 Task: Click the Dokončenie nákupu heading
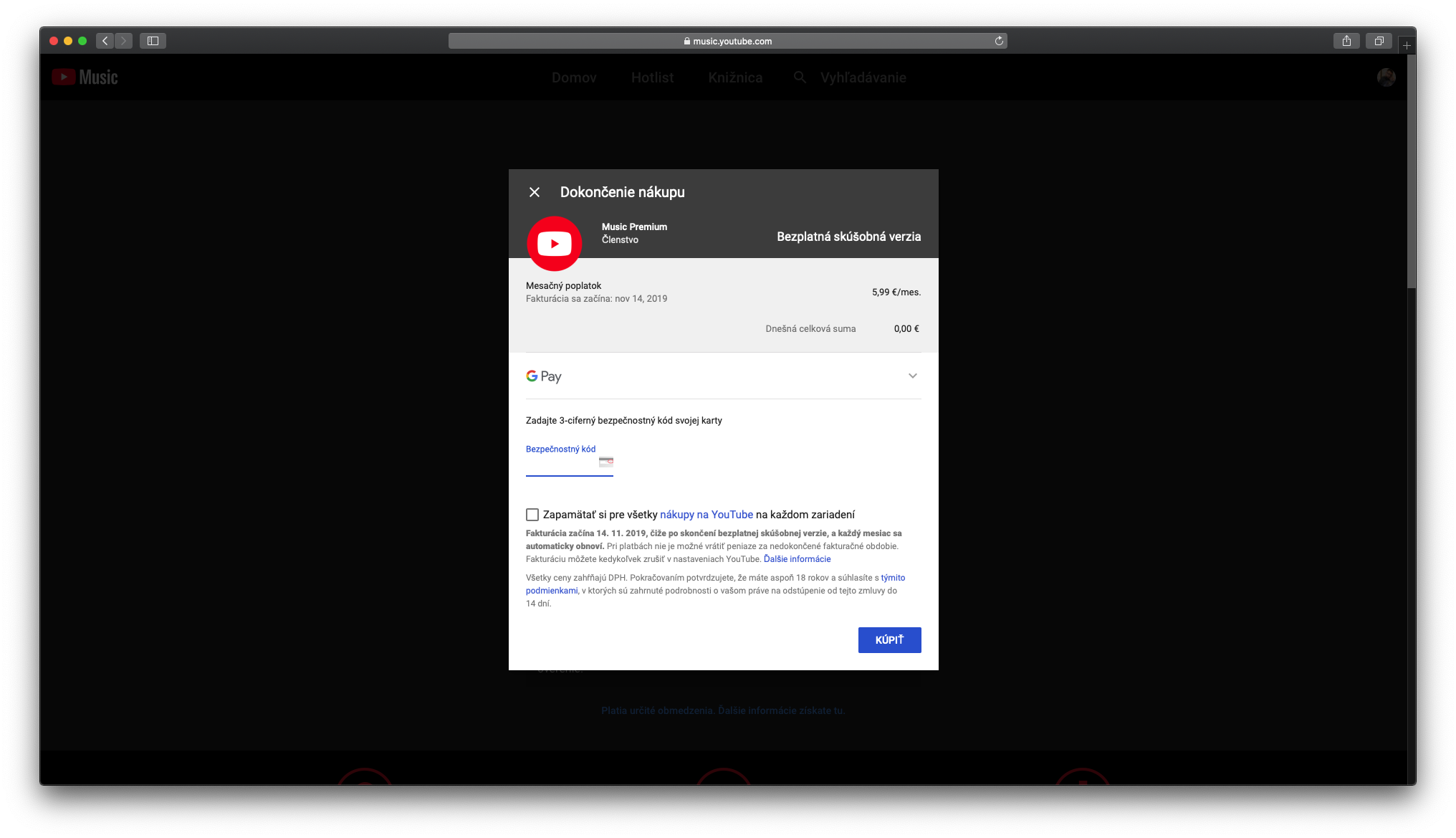click(x=623, y=192)
